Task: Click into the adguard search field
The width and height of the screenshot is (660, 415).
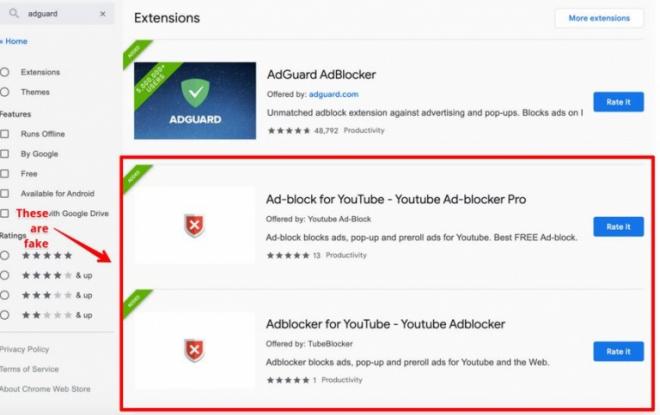Action: 57,14
